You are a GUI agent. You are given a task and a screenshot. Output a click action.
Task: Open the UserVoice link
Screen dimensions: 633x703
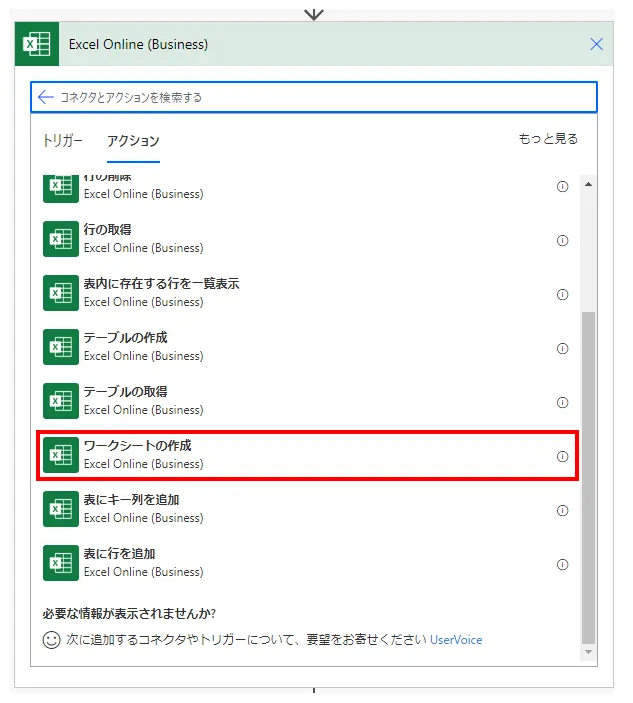click(456, 640)
